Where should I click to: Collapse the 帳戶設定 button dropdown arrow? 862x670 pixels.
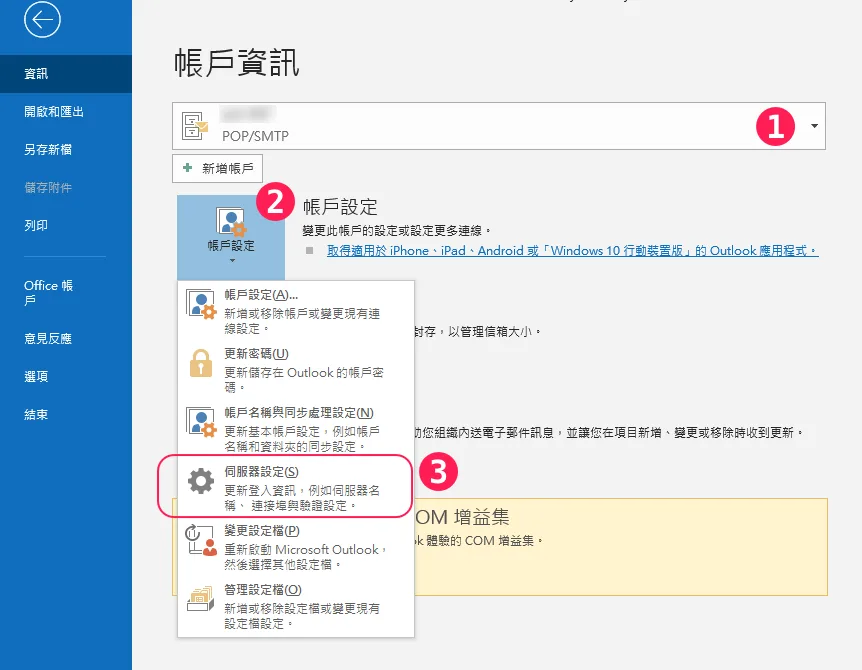(x=231, y=261)
